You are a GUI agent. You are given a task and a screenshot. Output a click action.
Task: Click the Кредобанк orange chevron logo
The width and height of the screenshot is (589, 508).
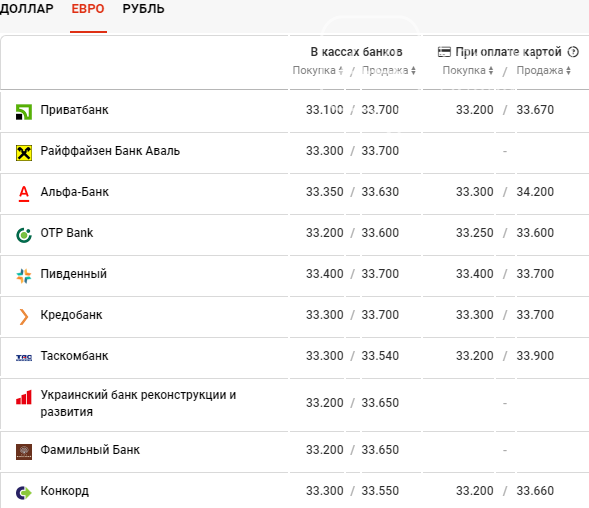point(24,316)
